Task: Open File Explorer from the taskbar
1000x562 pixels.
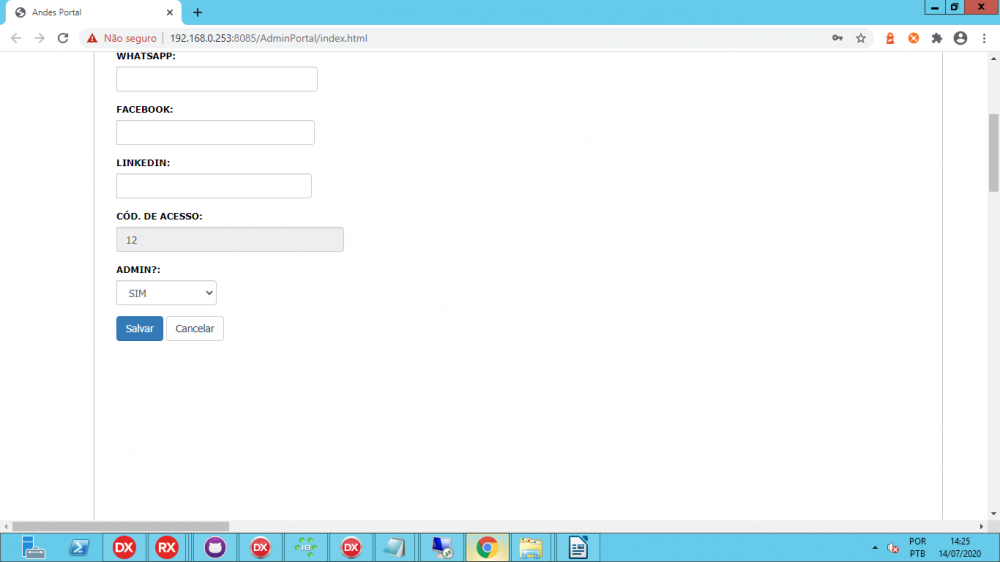Action: (530, 547)
